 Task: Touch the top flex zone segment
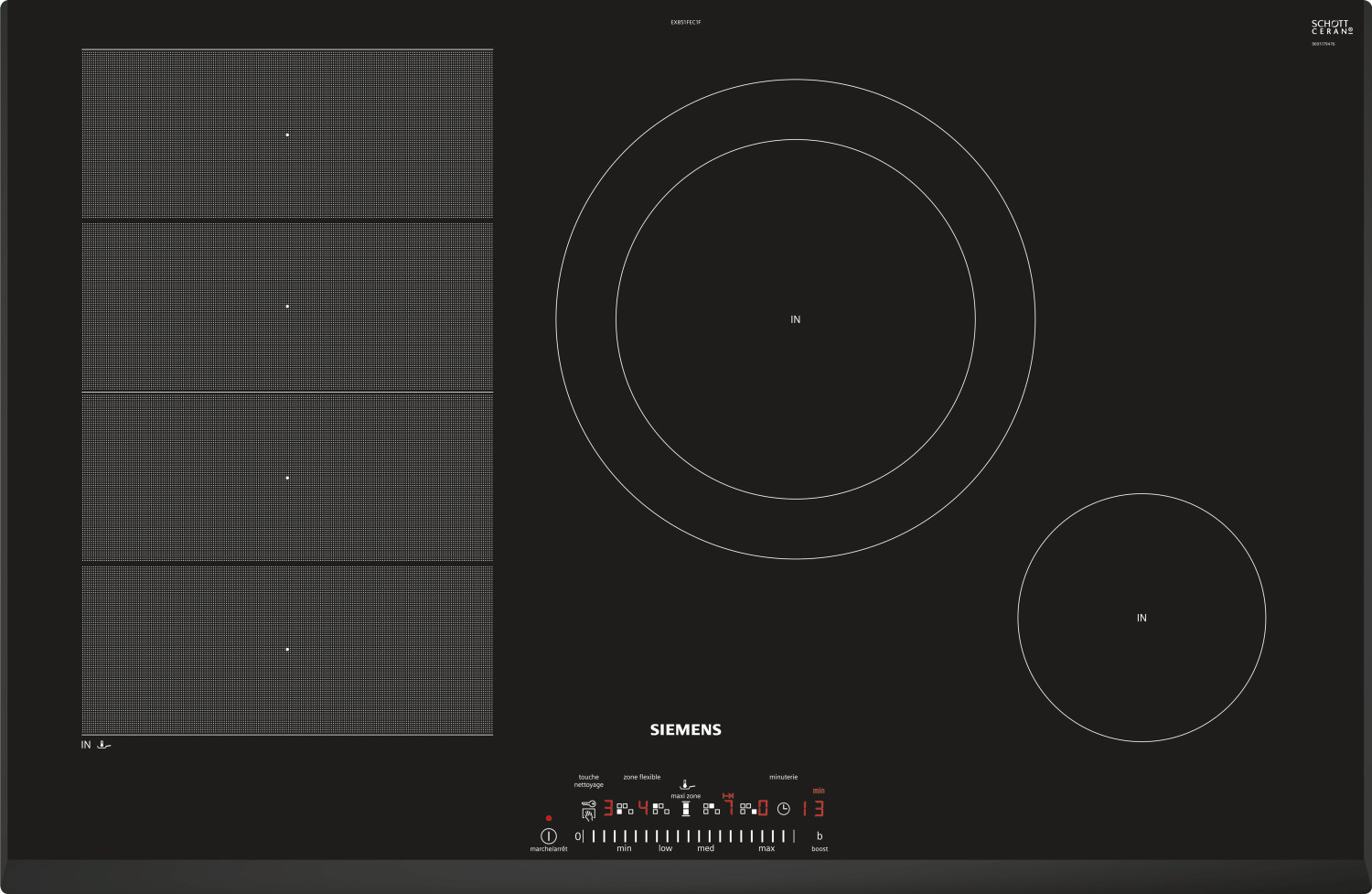pyautogui.click(x=287, y=135)
